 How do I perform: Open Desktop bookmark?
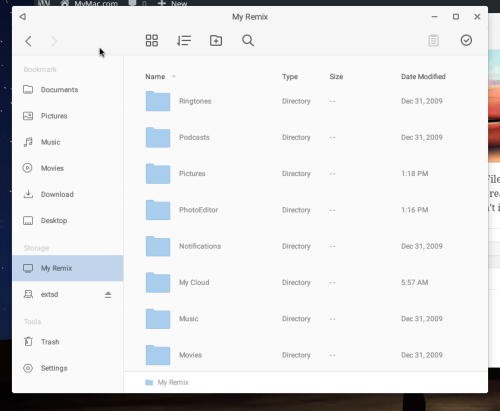click(68, 221)
